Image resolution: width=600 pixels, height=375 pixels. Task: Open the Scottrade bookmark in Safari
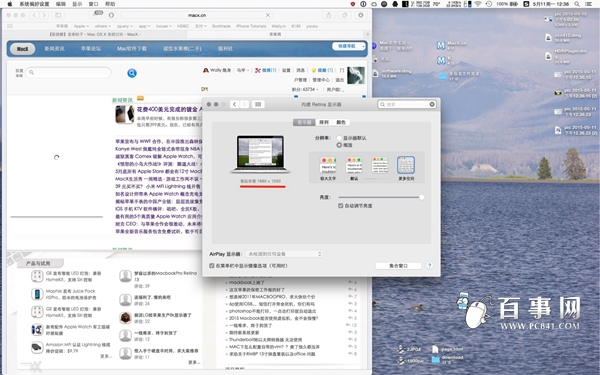(221, 26)
